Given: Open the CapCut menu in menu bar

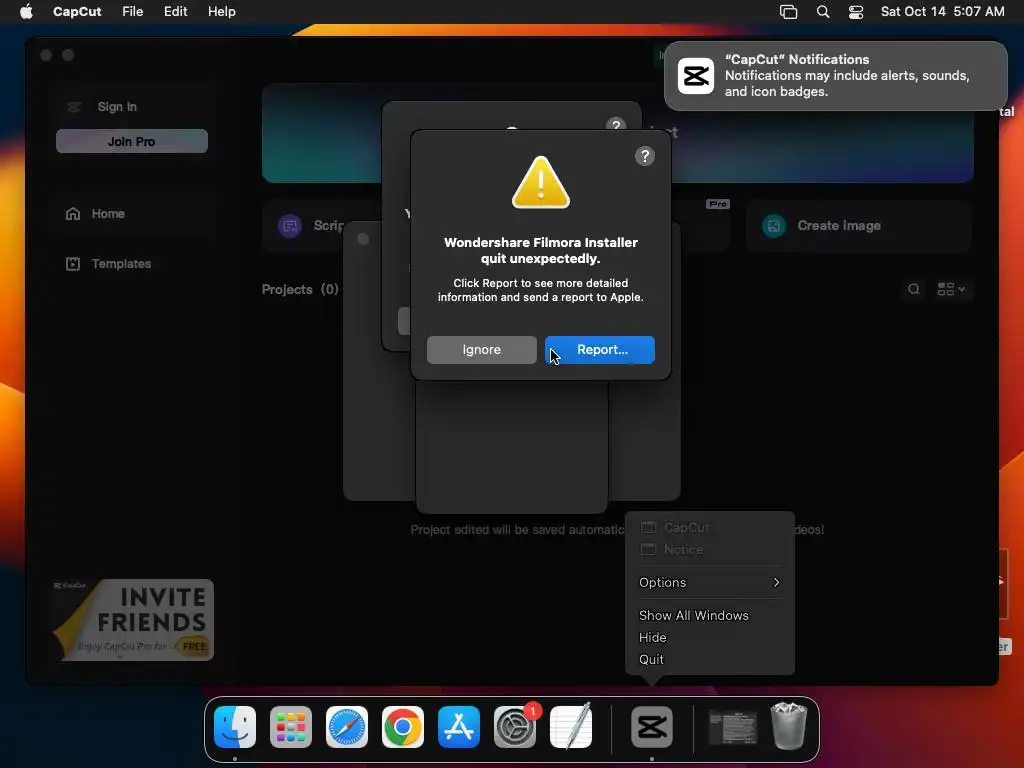Looking at the screenshot, I should pyautogui.click(x=77, y=11).
